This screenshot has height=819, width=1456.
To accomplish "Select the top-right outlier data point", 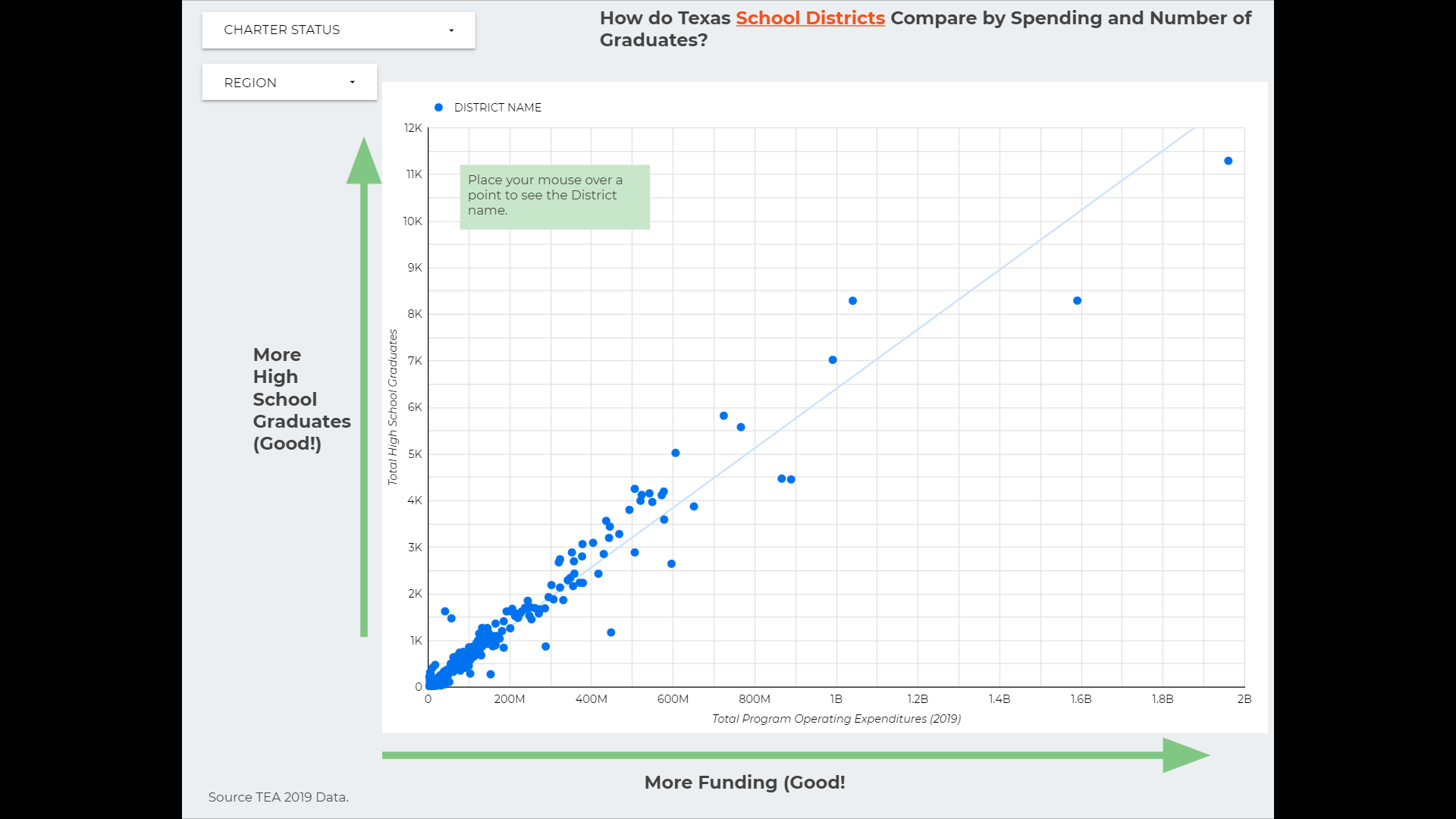I will [1228, 161].
